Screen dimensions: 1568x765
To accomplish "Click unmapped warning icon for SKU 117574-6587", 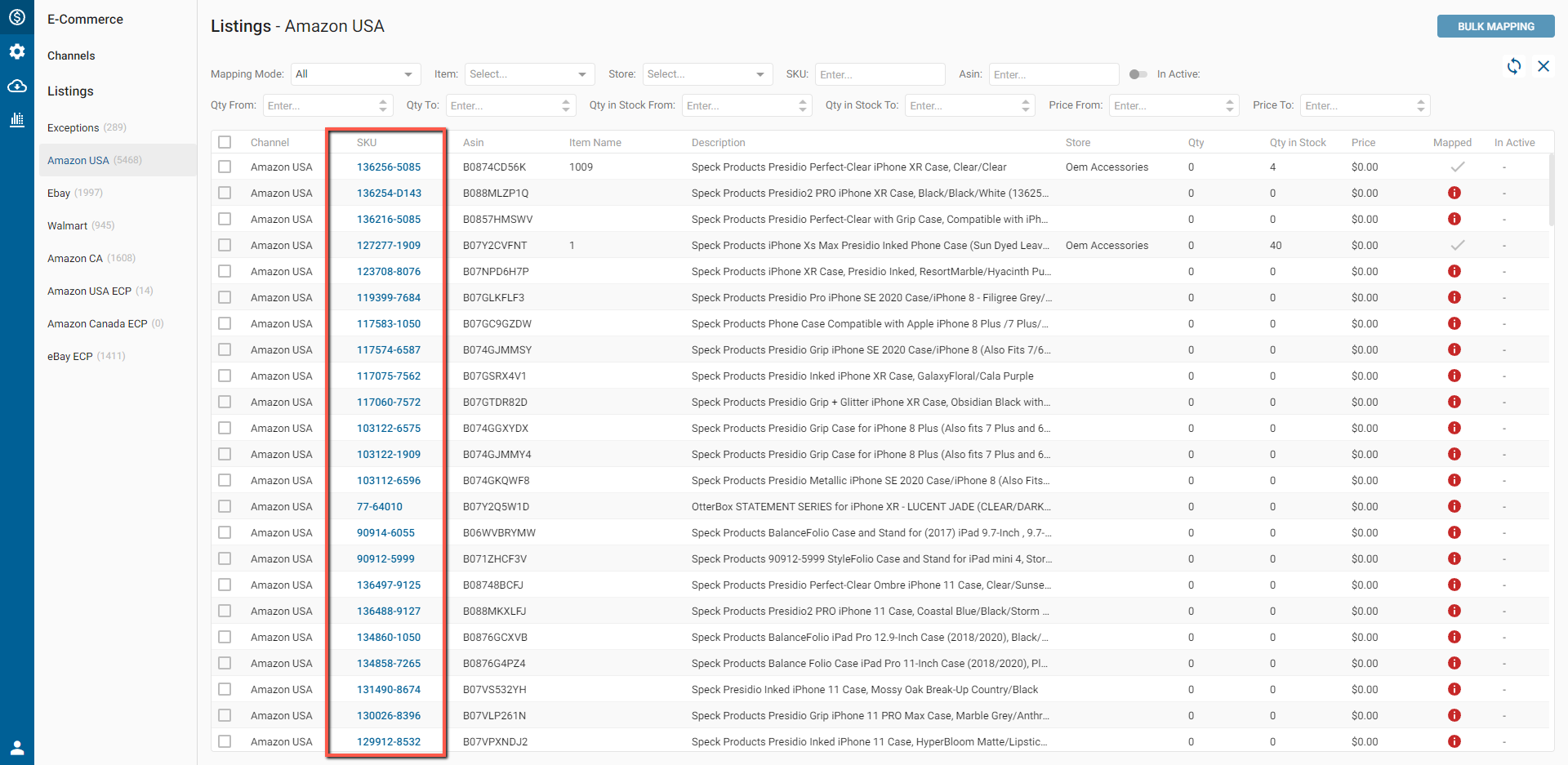I will point(1454,349).
